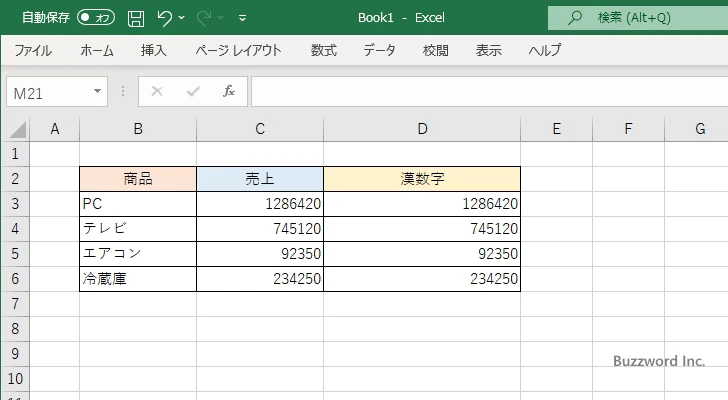This screenshot has height=400, width=728.
Task: Select cell C6 with 234250
Action: [260, 279]
